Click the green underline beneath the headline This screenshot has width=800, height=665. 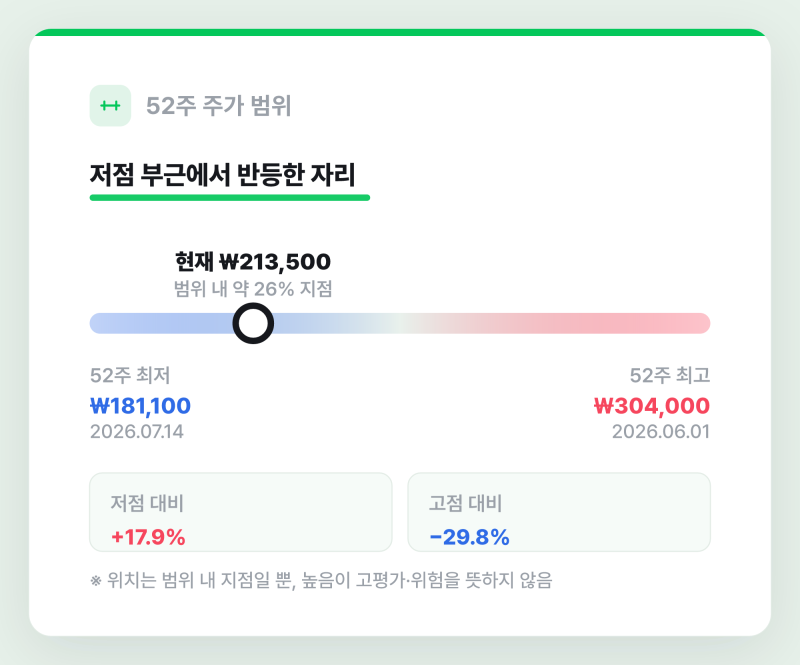pos(230,198)
